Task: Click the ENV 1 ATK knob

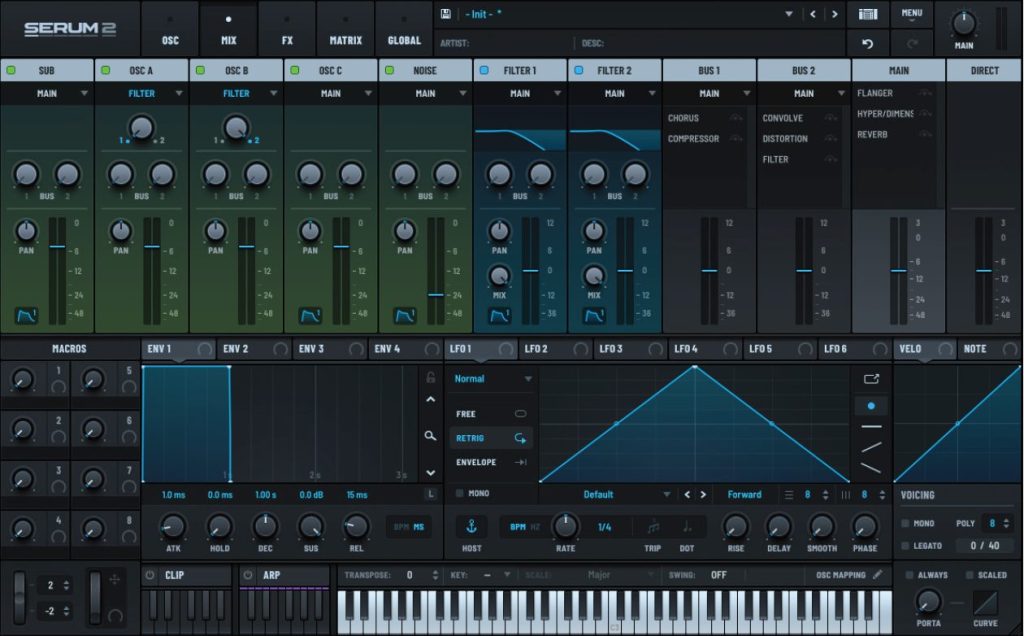Action: coord(173,526)
